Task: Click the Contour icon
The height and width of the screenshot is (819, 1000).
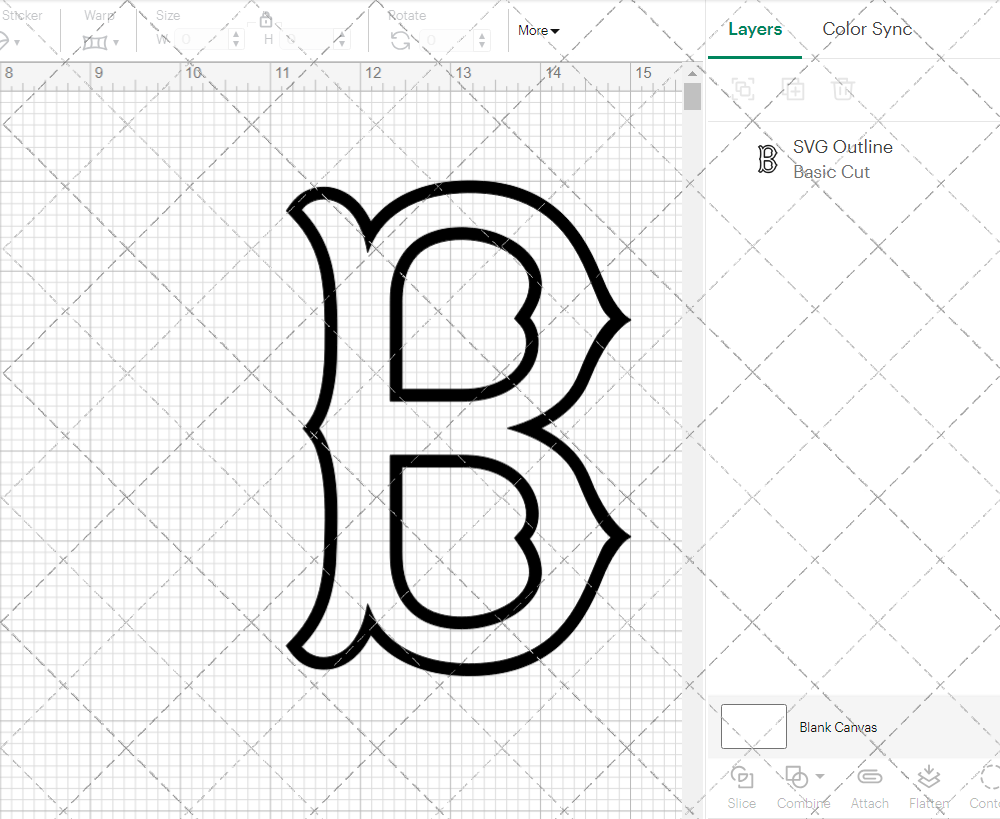Action: pyautogui.click(x=988, y=778)
